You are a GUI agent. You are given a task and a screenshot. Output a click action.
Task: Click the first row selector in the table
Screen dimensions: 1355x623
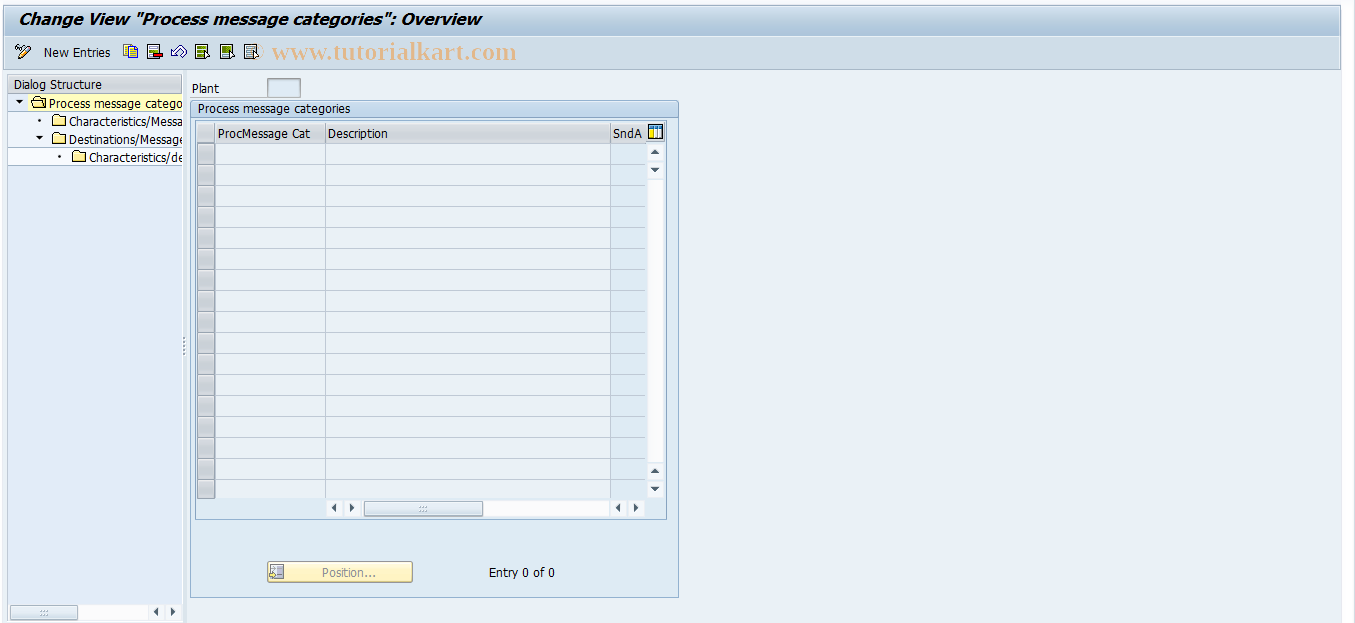(206, 154)
